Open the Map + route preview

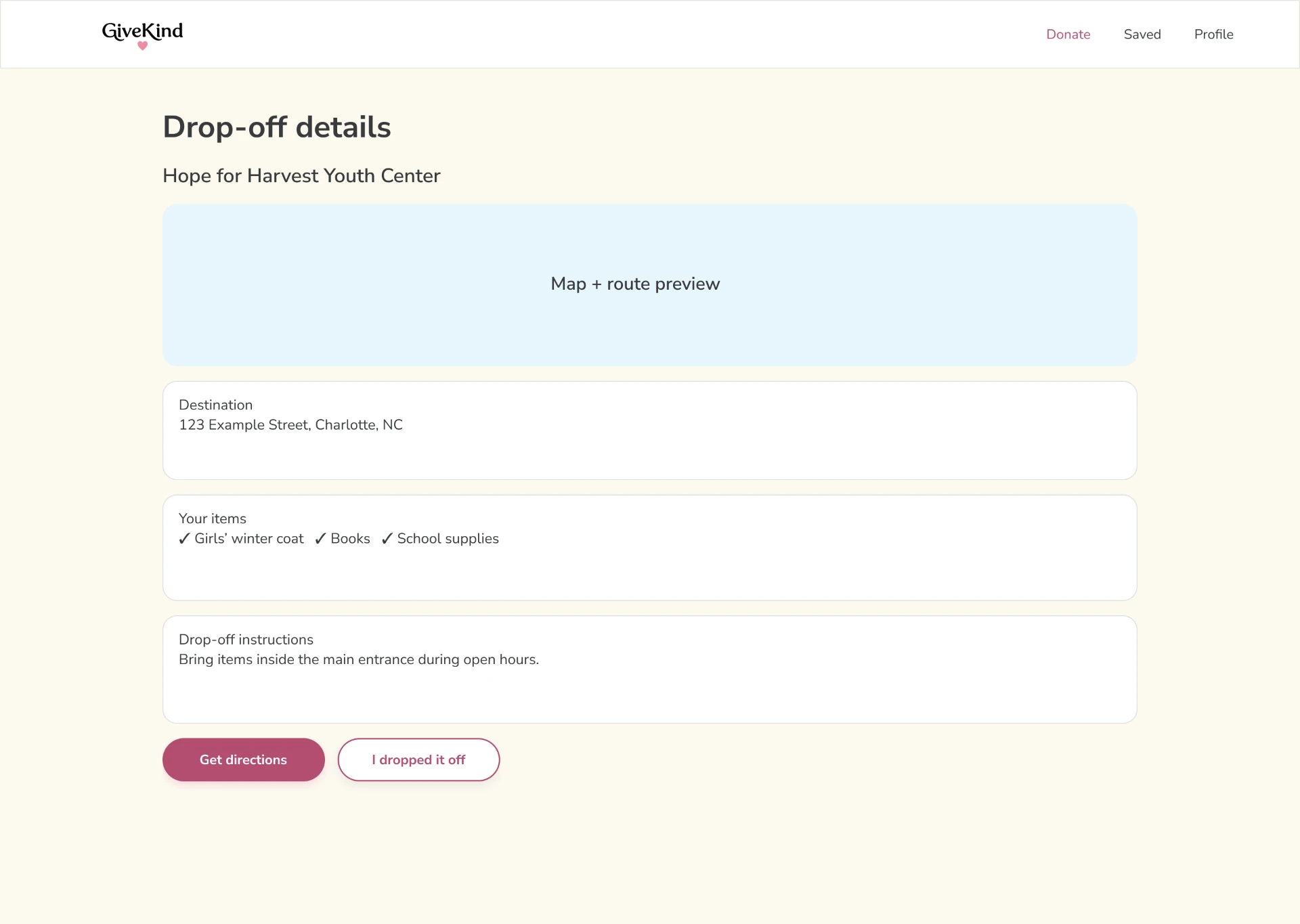649,285
